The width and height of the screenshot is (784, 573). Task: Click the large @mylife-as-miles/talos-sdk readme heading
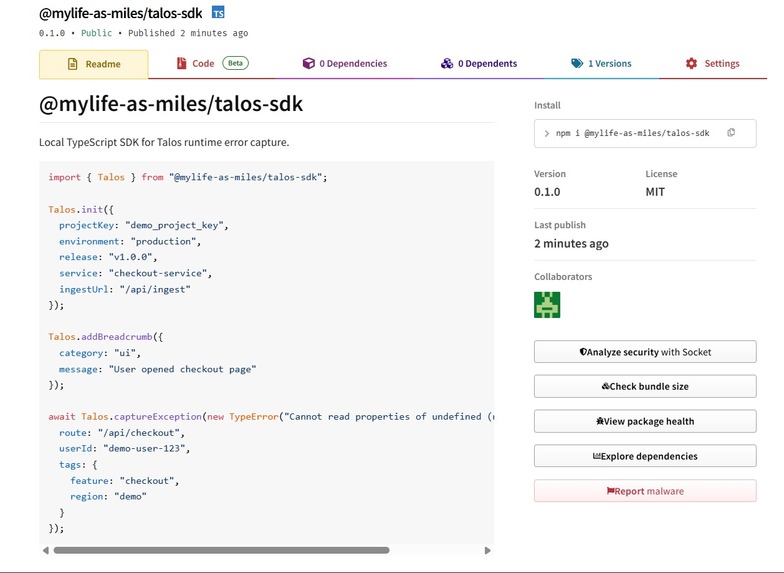[x=171, y=104]
